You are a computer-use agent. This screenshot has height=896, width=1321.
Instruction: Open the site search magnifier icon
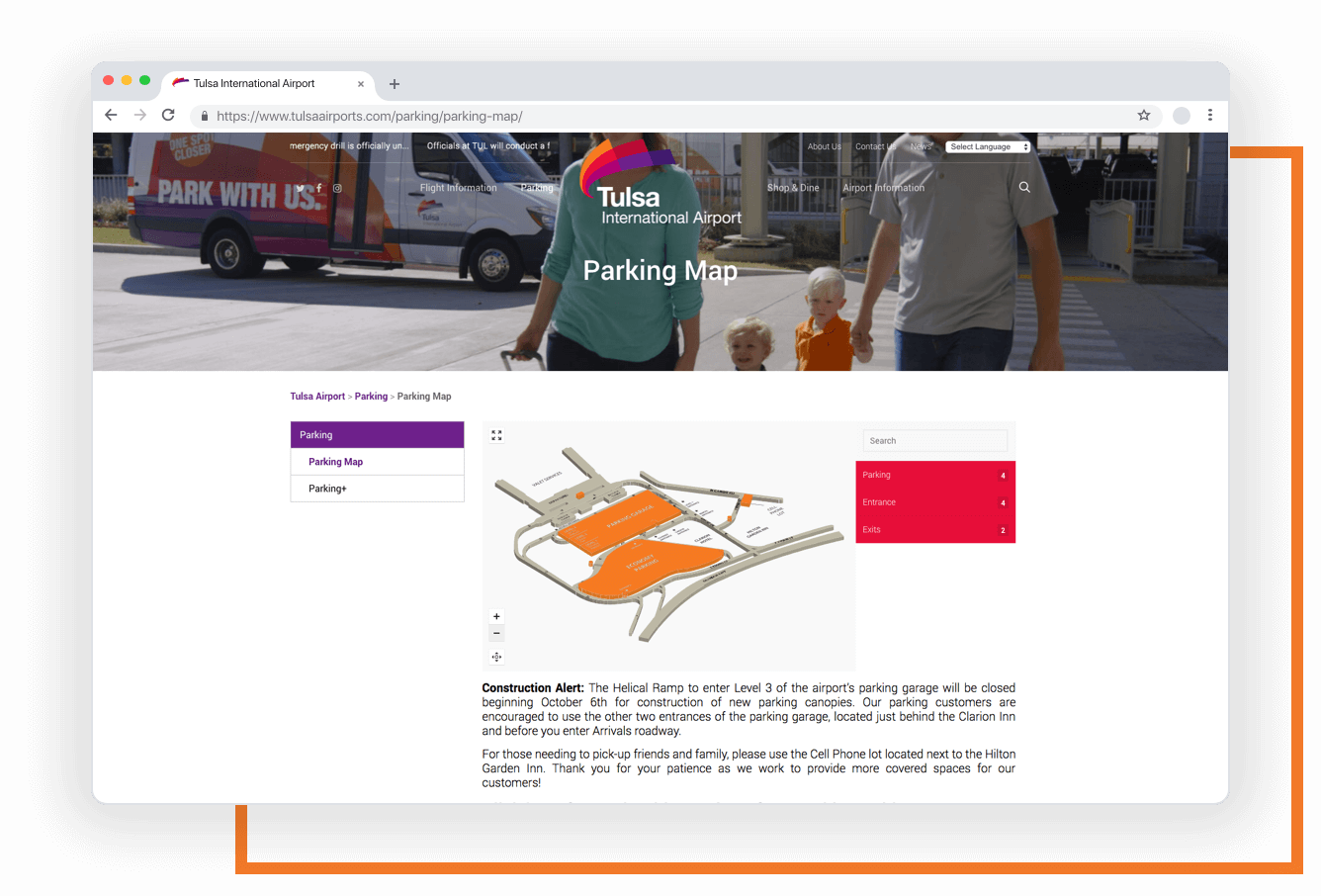point(1024,187)
